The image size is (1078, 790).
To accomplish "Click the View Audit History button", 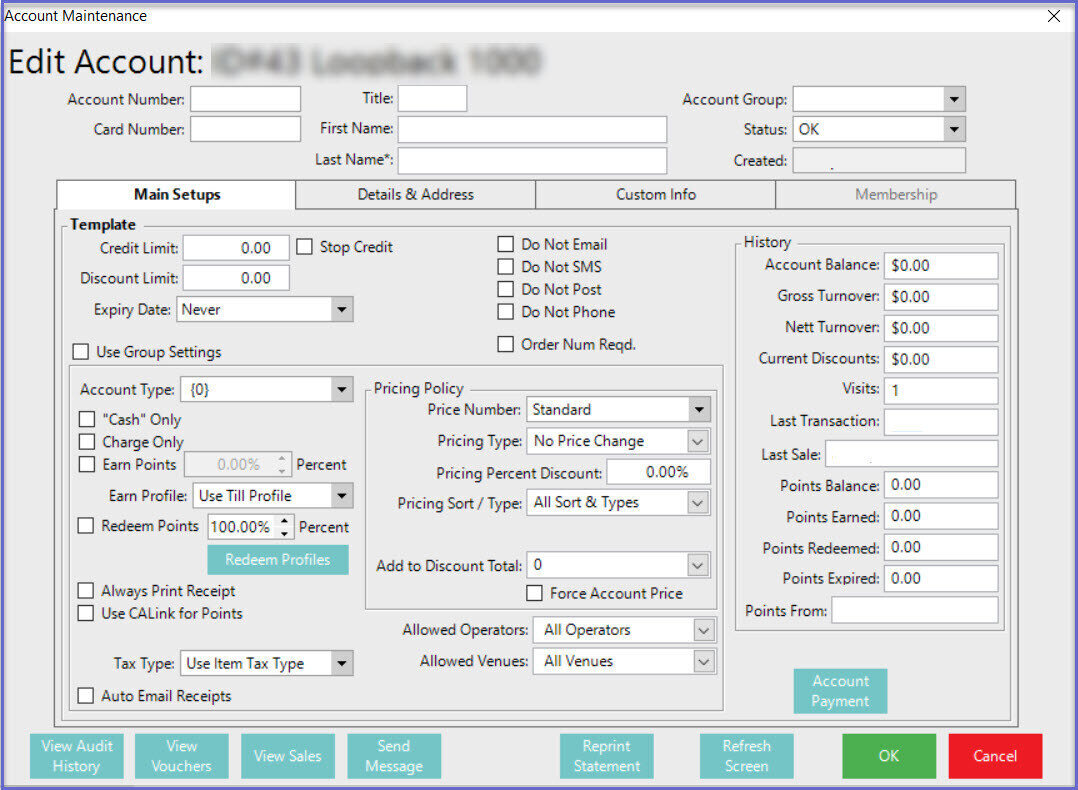I will click(x=77, y=756).
